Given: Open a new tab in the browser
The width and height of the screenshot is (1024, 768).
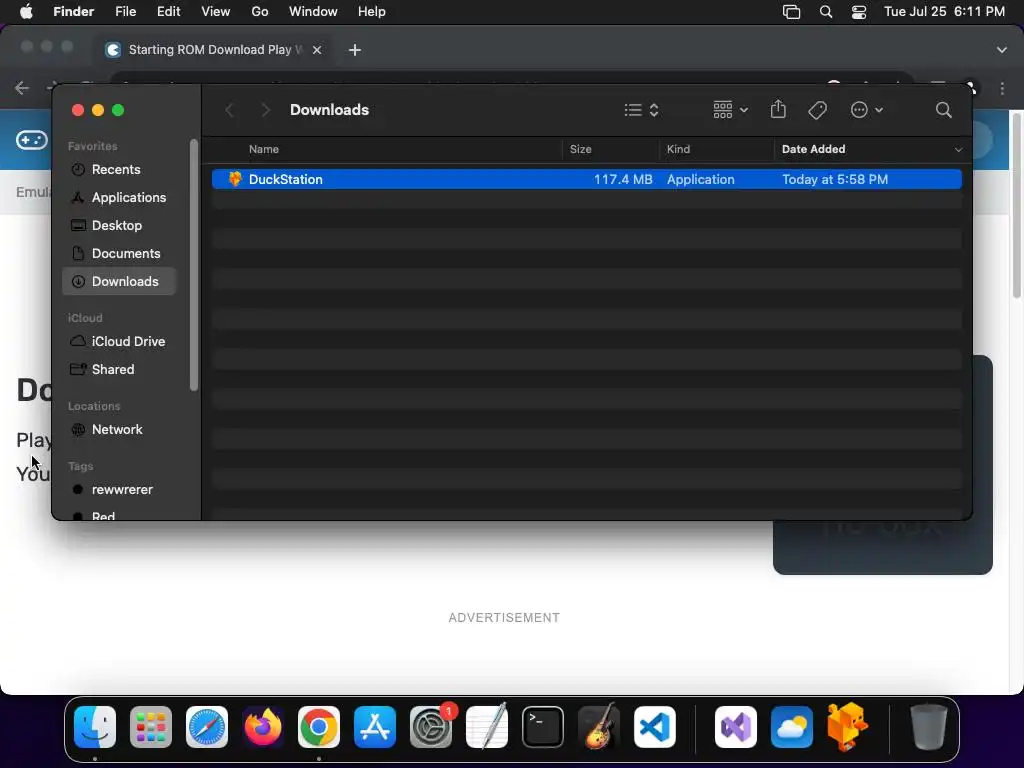Looking at the screenshot, I should (x=355, y=50).
